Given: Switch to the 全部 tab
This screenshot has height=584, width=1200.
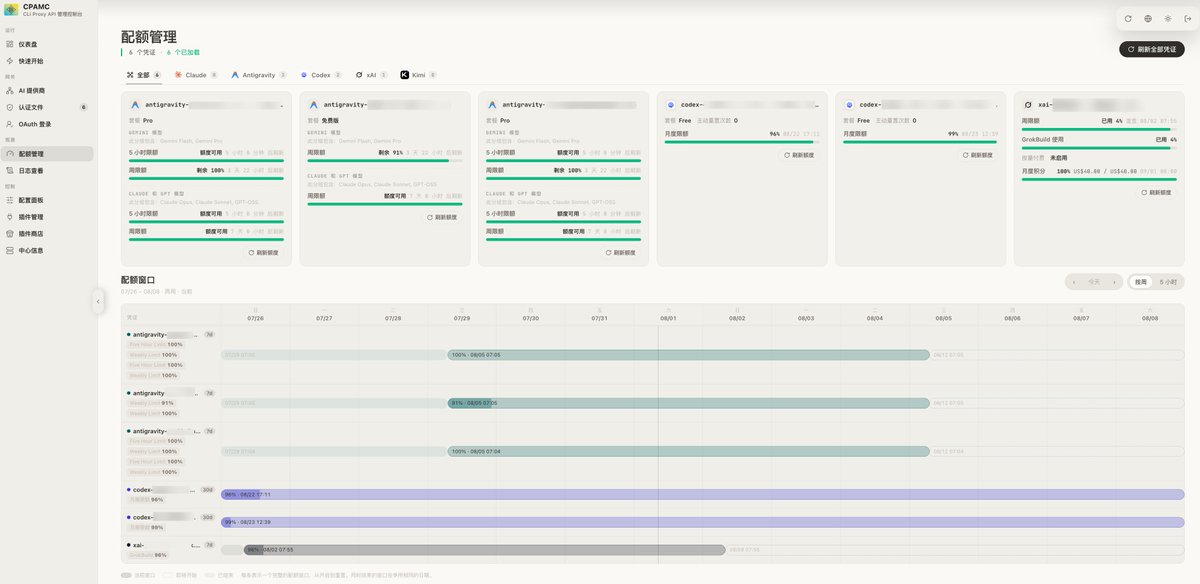Looking at the screenshot, I should coord(144,75).
